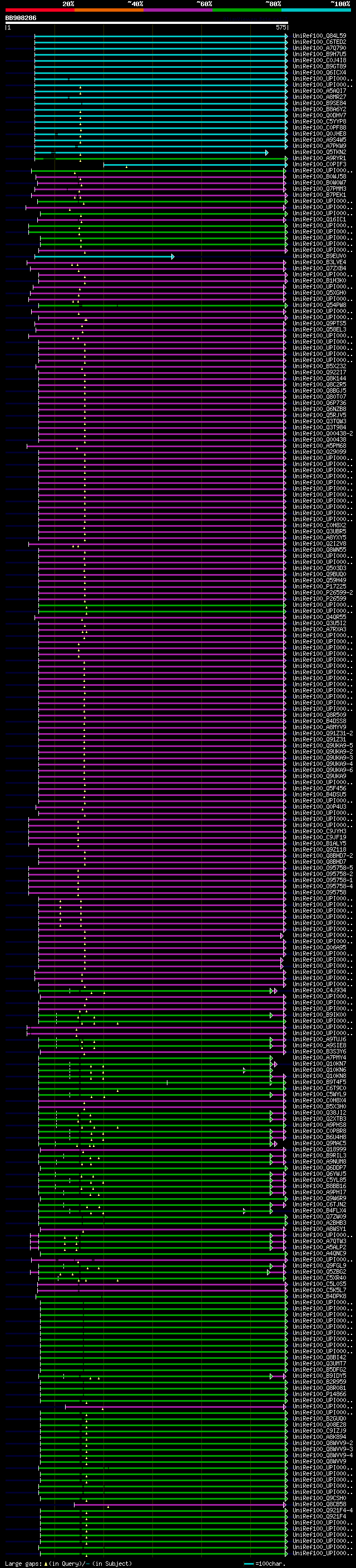Screen dimensions: 356x1568
Task: Open hit UniRef100_Q84L59
Action: pyautogui.click(x=319, y=36)
